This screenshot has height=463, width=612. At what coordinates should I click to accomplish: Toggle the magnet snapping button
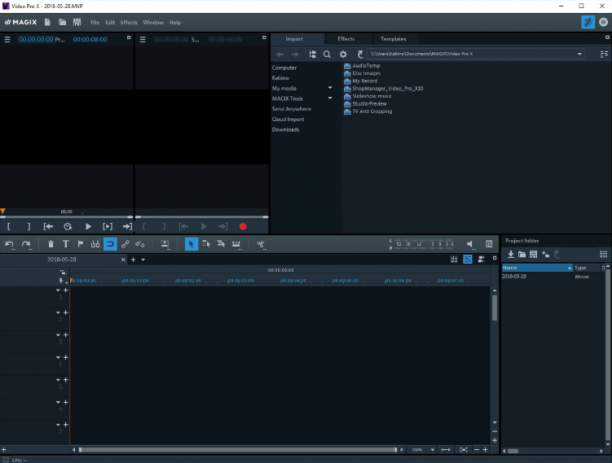[110, 244]
